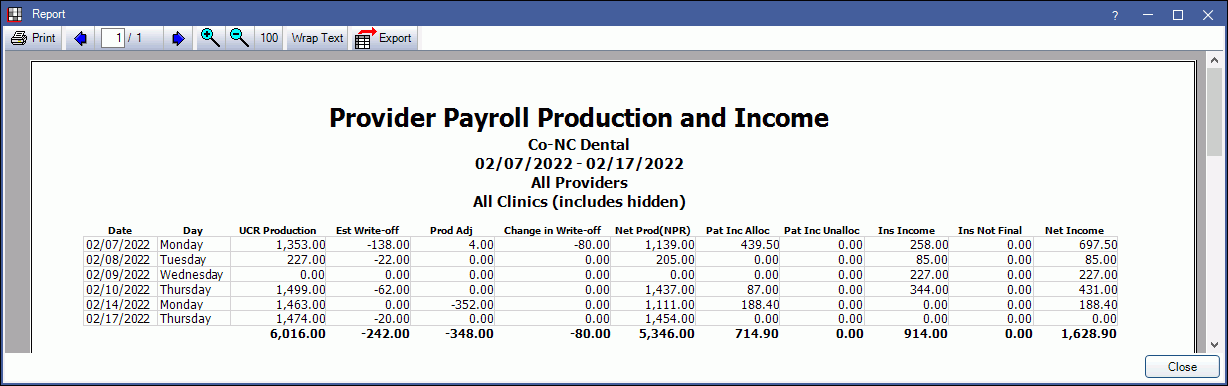The width and height of the screenshot is (1228, 386).
Task: Select the 02/14/2022 date cell
Action: tap(120, 304)
